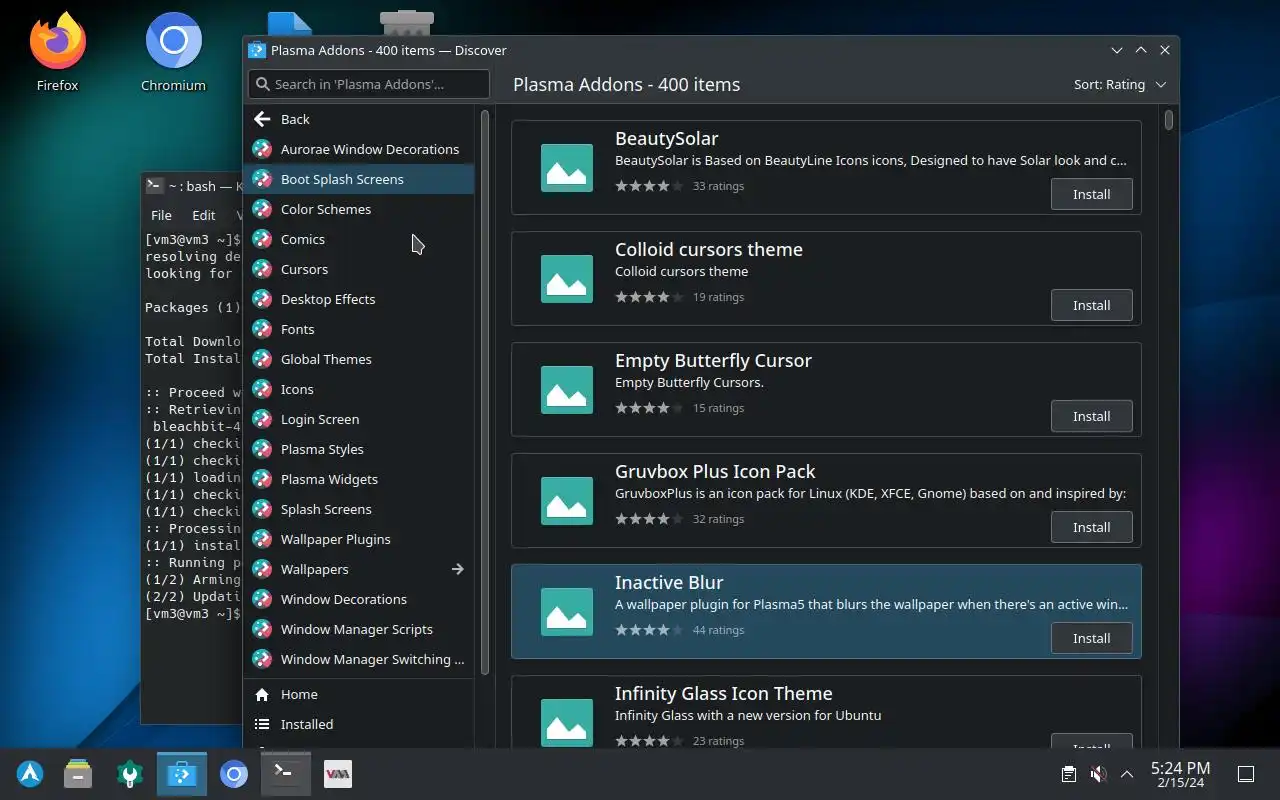Click the Desktop Effects category icon
This screenshot has height=800, width=1280.
coord(262,299)
